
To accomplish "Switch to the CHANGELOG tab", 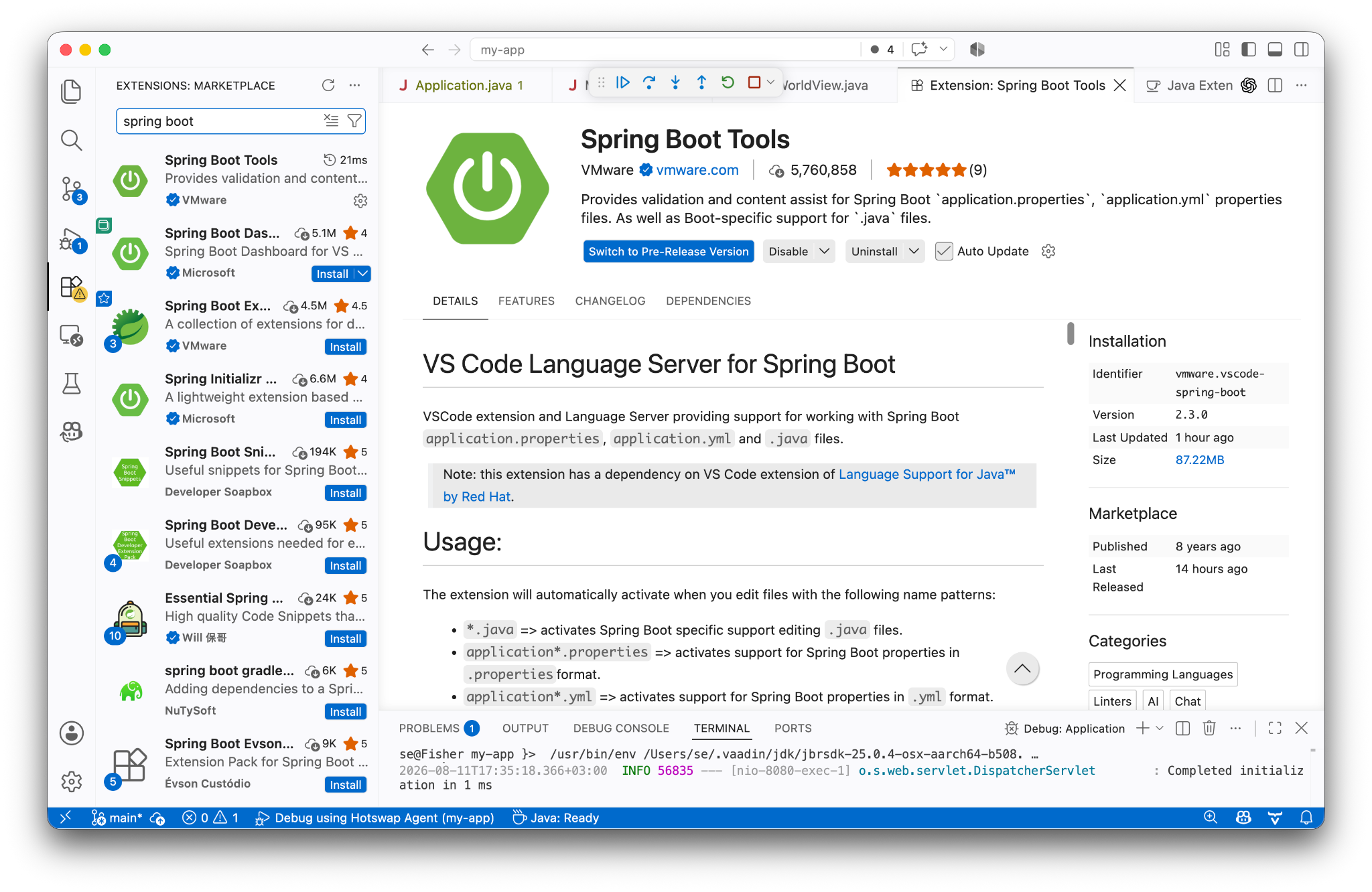I will coord(610,301).
